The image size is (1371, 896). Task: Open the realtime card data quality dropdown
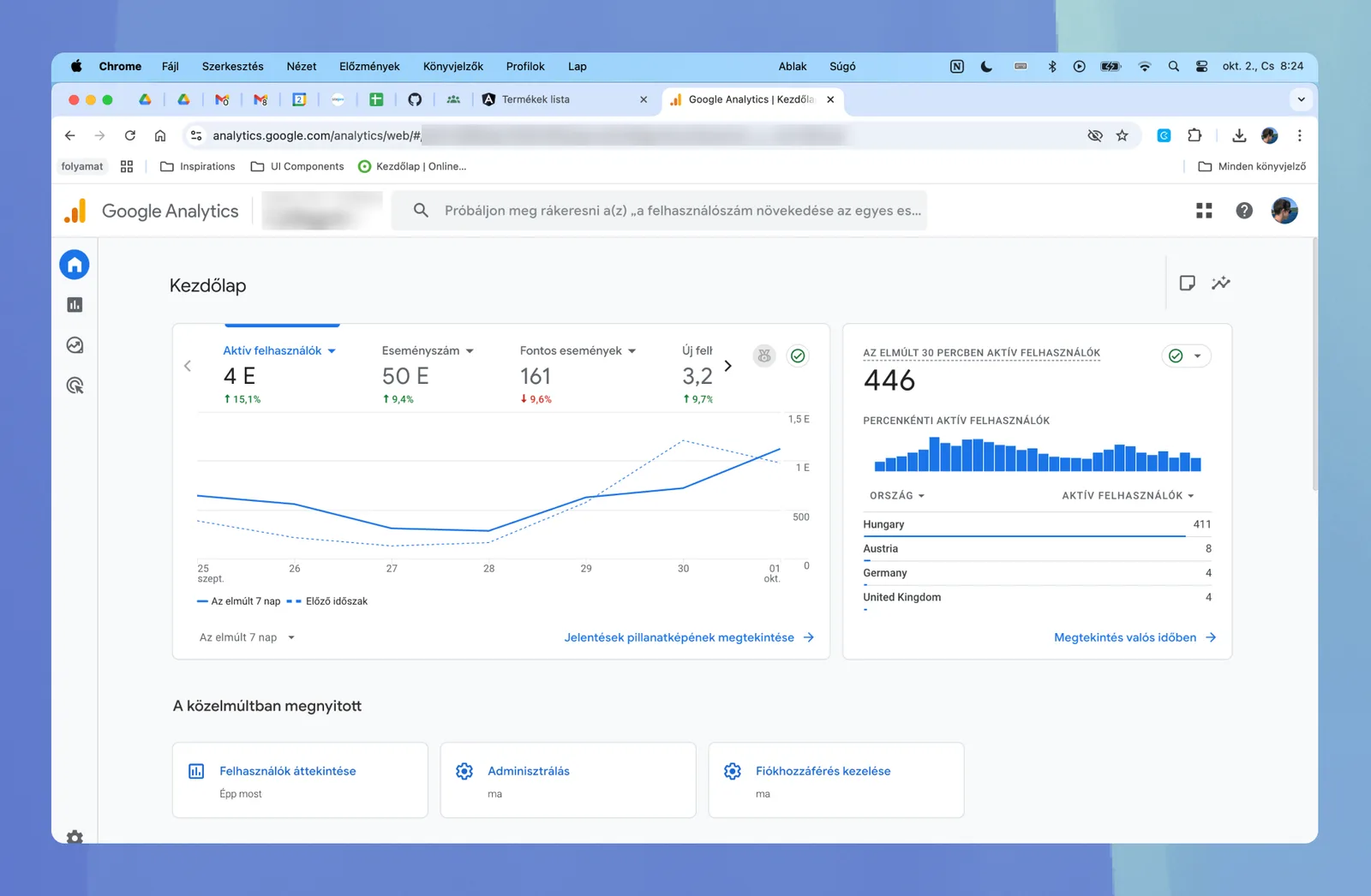[1186, 355]
